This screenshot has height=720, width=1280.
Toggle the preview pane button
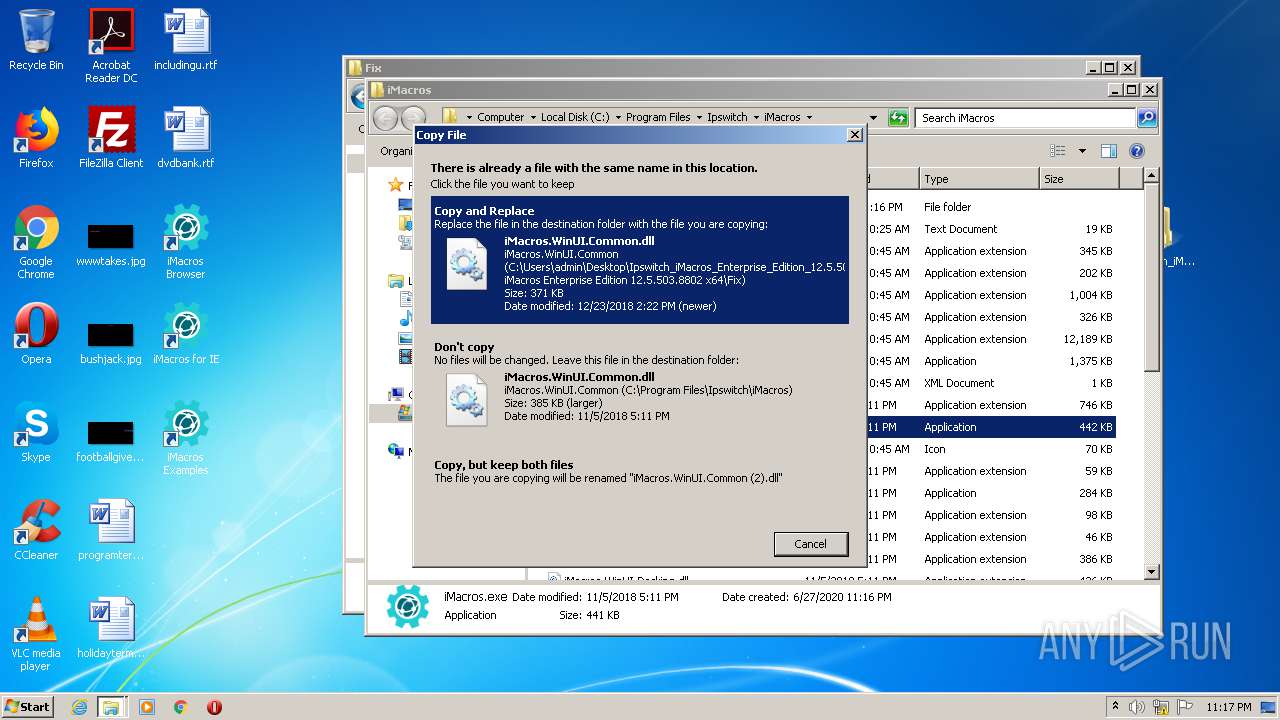pyautogui.click(x=1108, y=152)
